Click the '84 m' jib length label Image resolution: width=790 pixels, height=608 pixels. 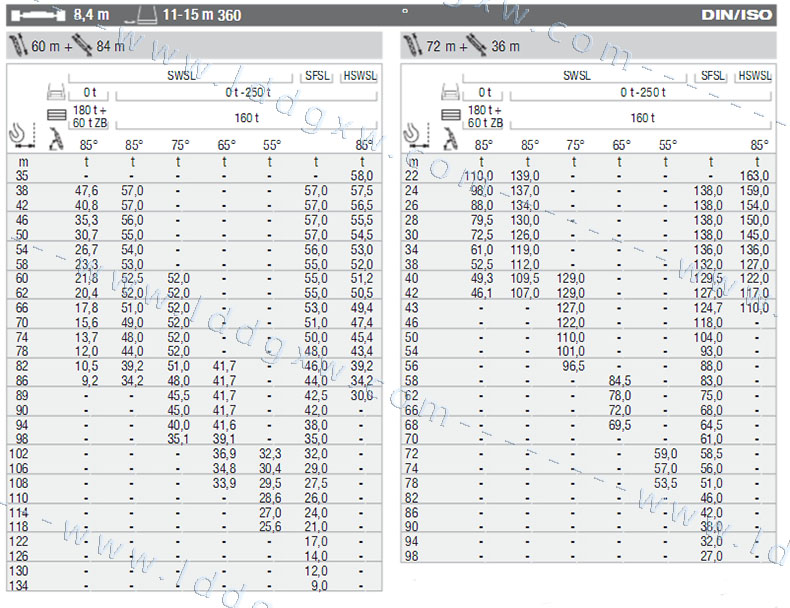point(110,46)
